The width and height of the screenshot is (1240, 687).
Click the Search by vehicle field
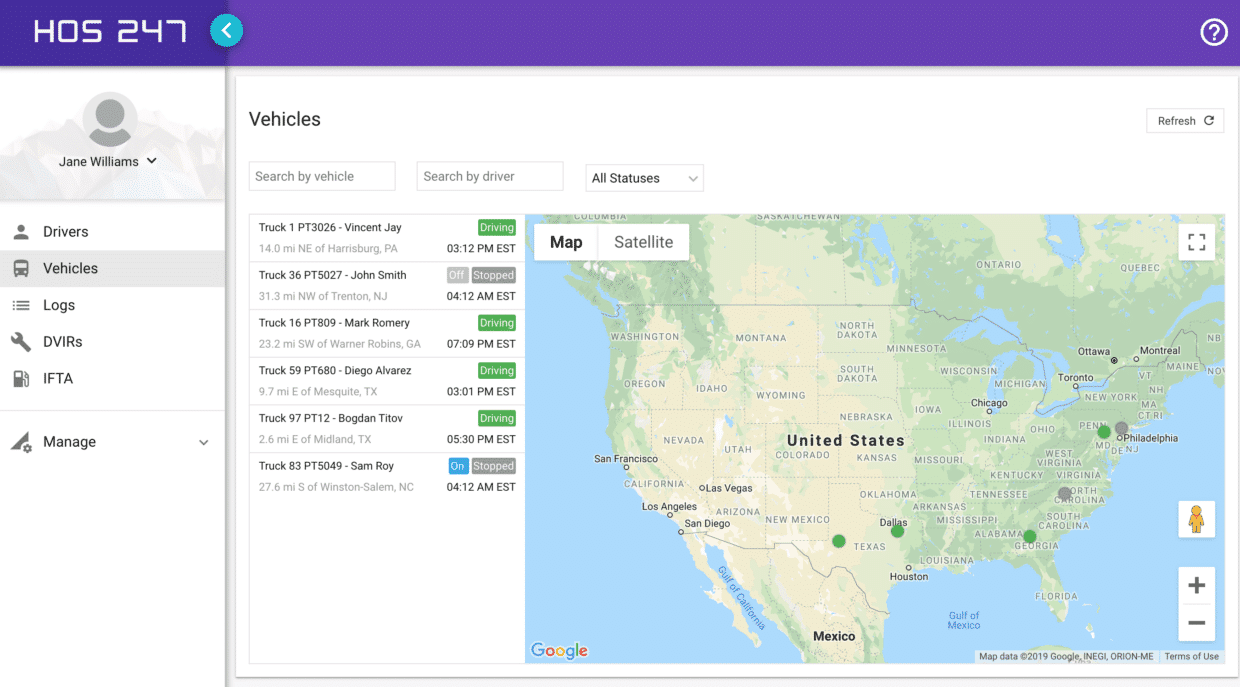click(322, 175)
